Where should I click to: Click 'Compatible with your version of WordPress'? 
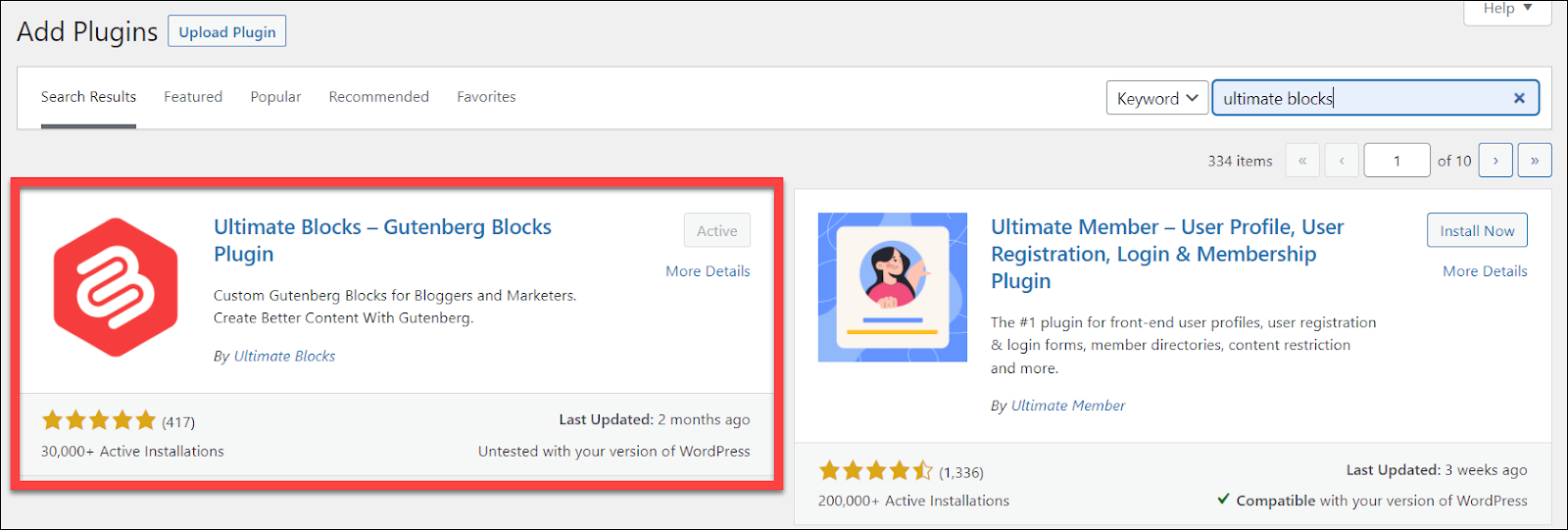(1372, 501)
